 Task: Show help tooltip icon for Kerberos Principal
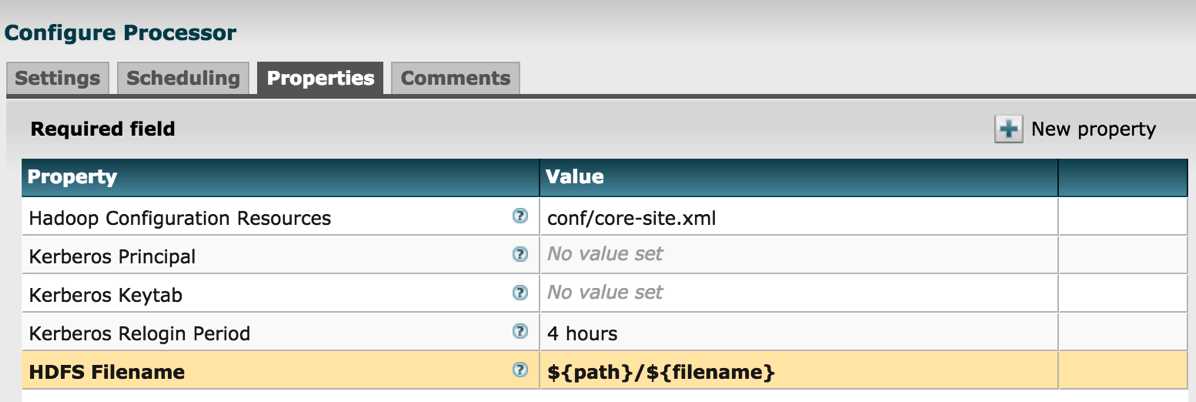coord(520,255)
